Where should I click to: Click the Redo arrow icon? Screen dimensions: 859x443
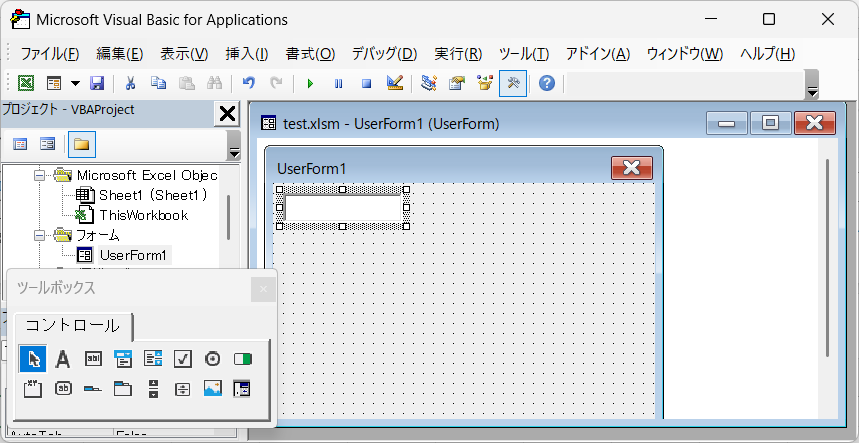tap(277, 83)
